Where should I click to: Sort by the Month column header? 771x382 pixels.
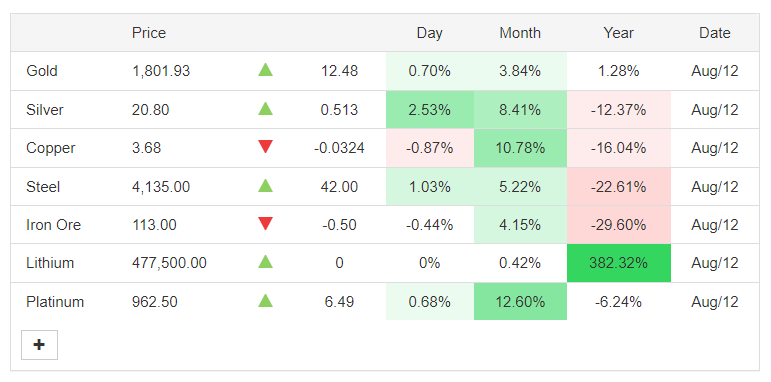[x=520, y=33]
